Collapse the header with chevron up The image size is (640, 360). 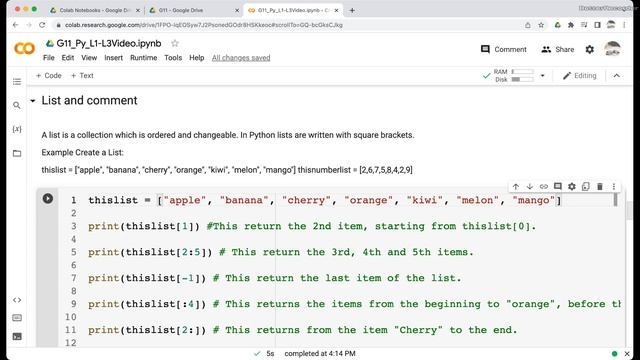click(x=617, y=76)
